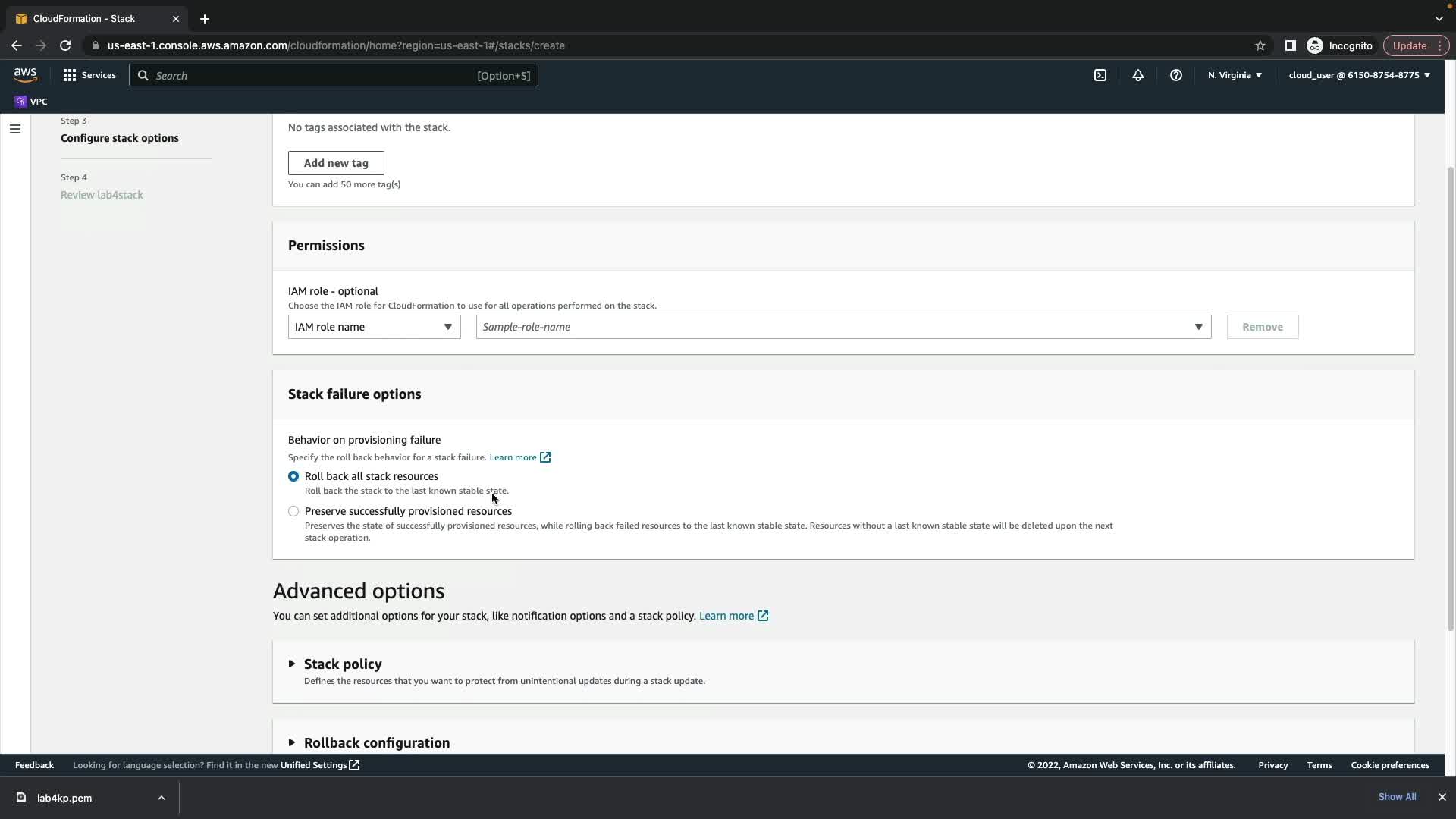Click the help question mark icon
The width and height of the screenshot is (1456, 819).
point(1175,75)
